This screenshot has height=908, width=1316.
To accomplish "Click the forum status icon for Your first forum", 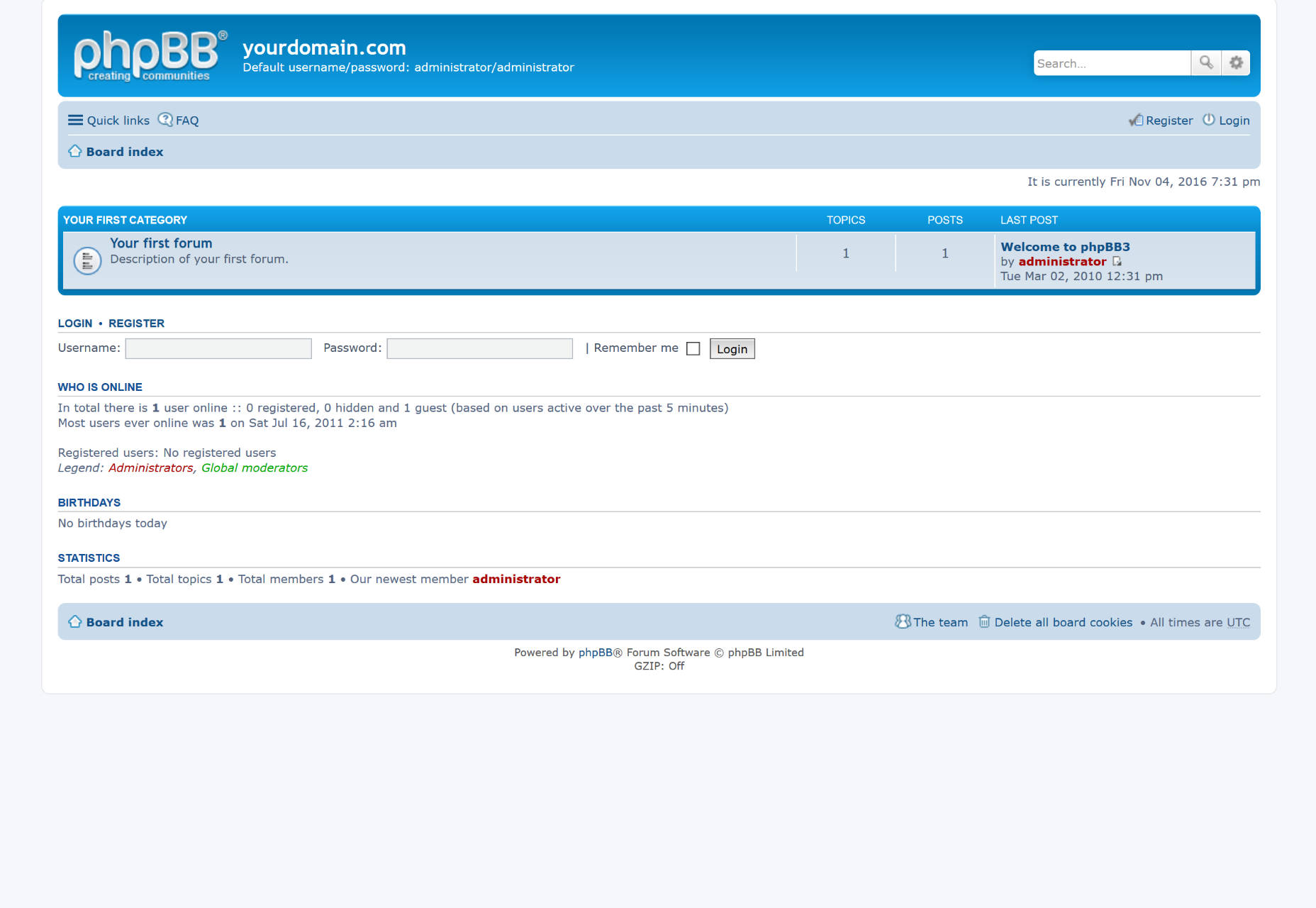I will coord(87,260).
